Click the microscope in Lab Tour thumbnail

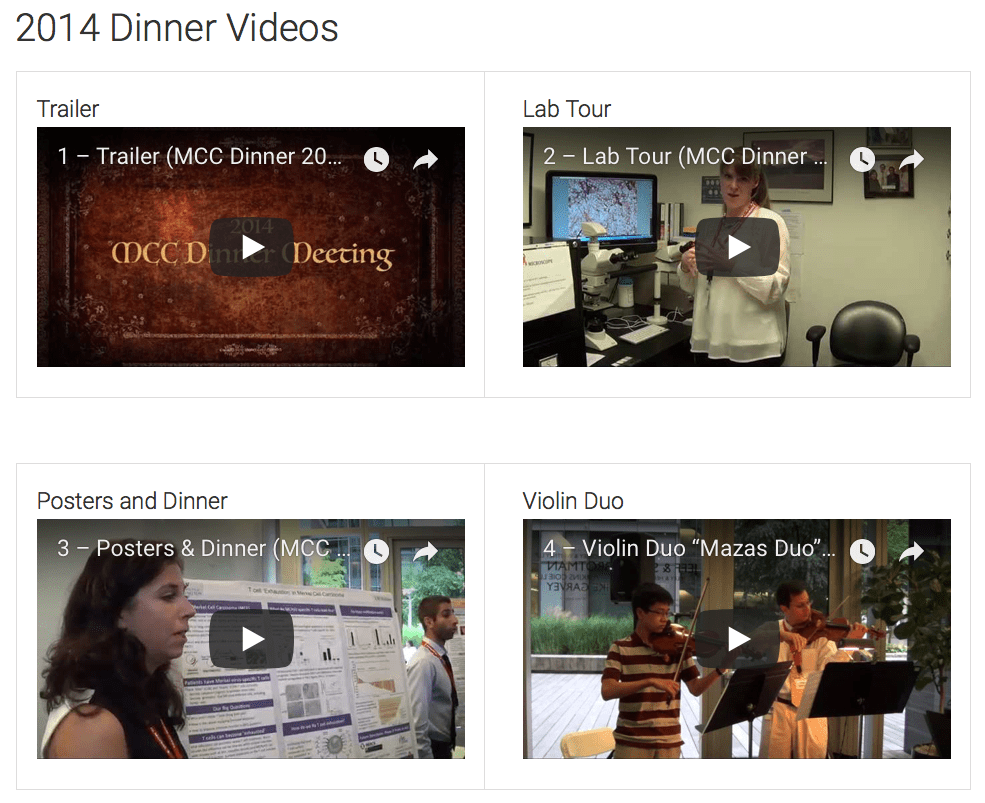(603, 276)
